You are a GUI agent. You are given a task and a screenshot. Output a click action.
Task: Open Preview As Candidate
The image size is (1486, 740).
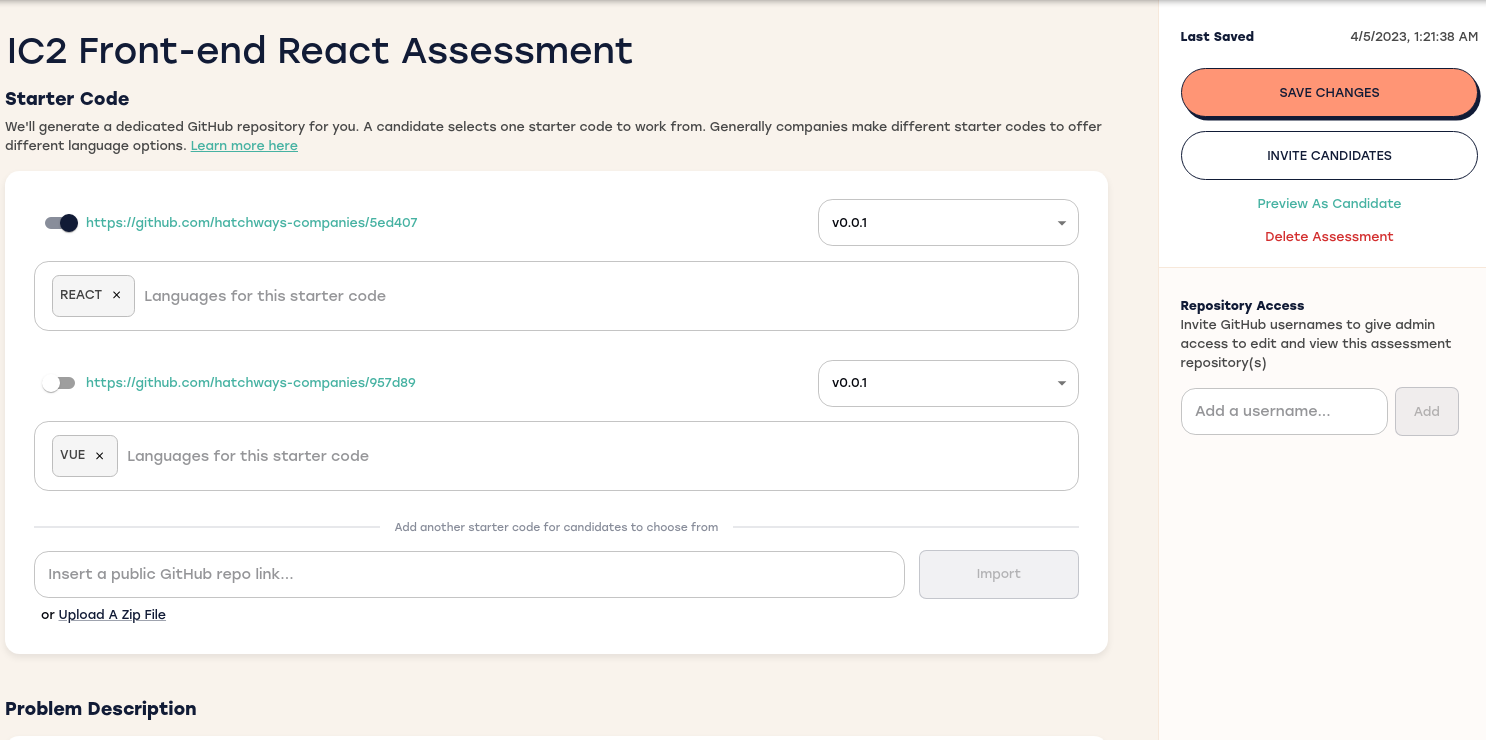pyautogui.click(x=1329, y=203)
